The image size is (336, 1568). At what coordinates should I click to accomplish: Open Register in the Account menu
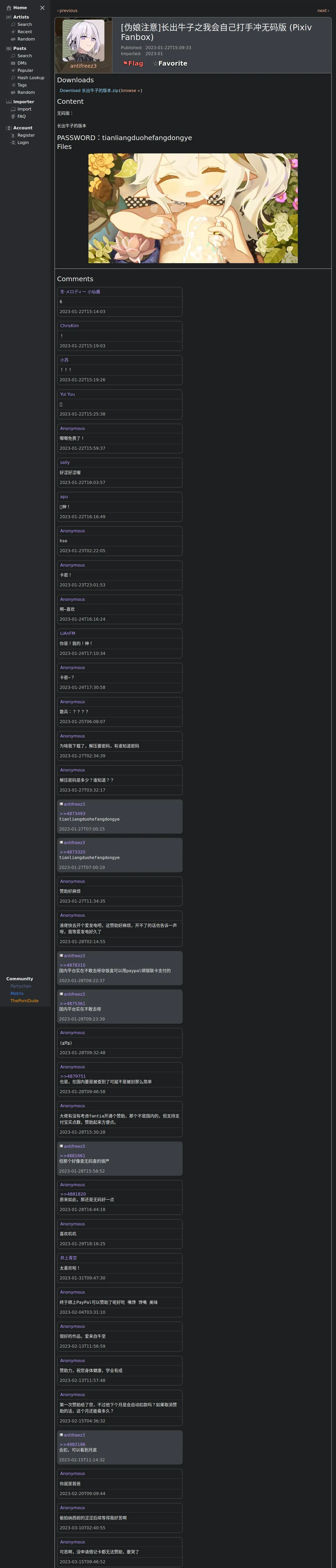coord(26,135)
